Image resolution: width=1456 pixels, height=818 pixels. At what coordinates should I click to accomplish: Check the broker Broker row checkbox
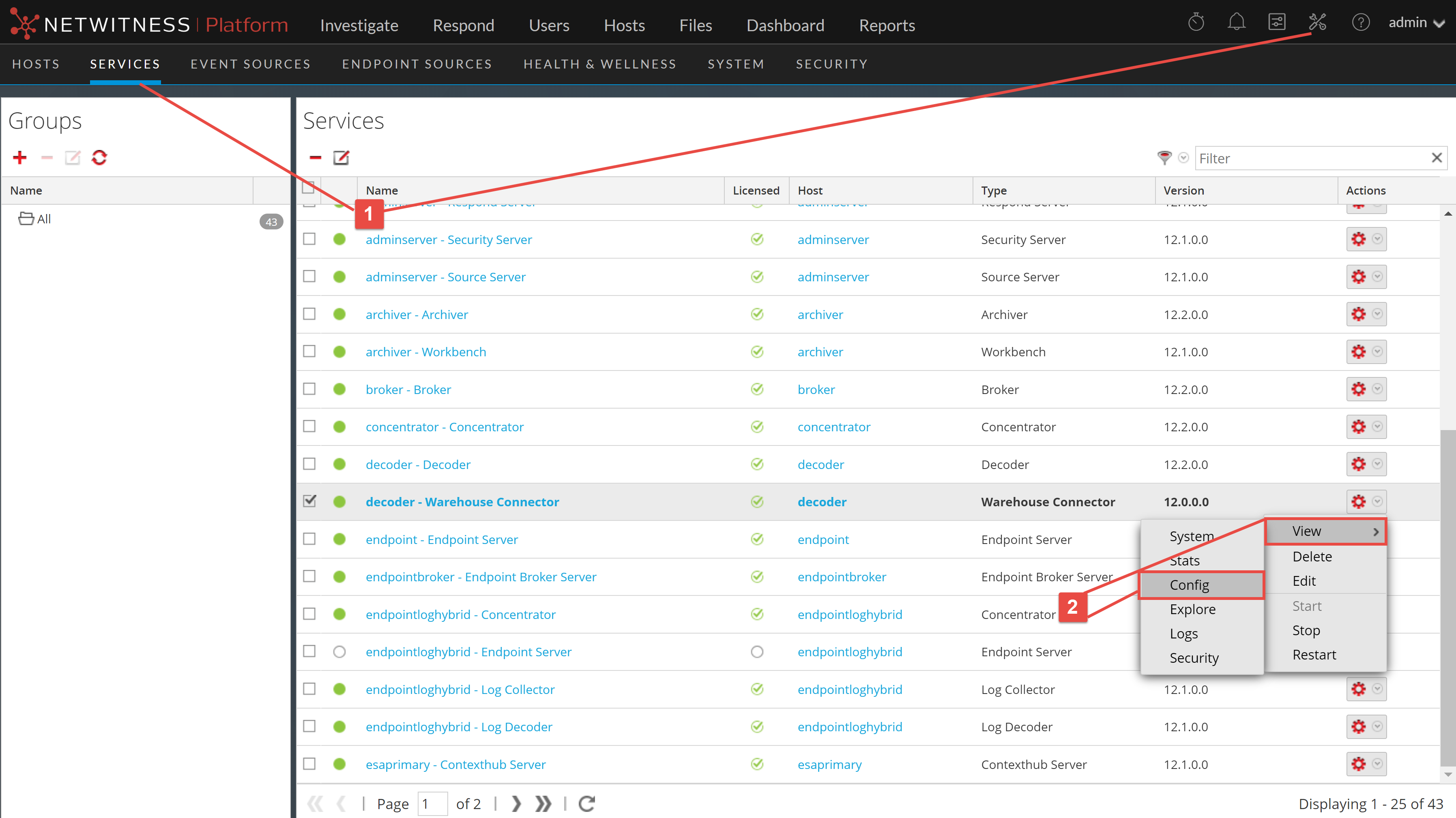pyautogui.click(x=309, y=389)
